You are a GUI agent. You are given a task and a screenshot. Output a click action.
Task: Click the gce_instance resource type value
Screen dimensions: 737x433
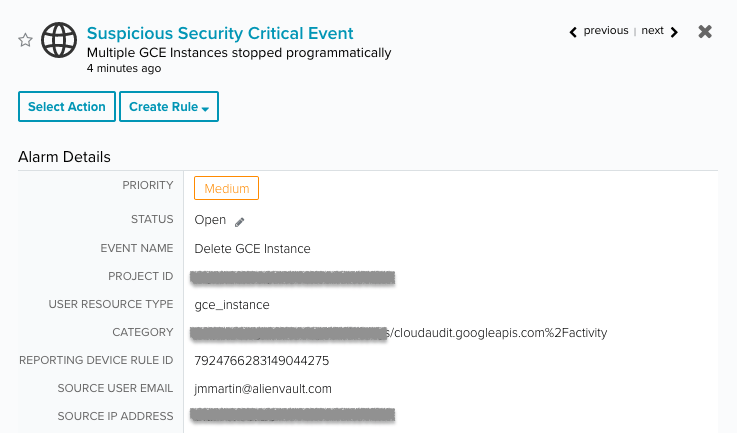click(x=232, y=305)
